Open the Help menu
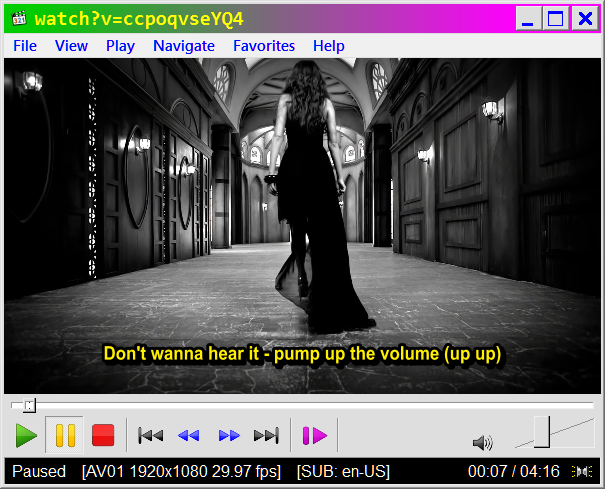605x489 pixels. 329,46
